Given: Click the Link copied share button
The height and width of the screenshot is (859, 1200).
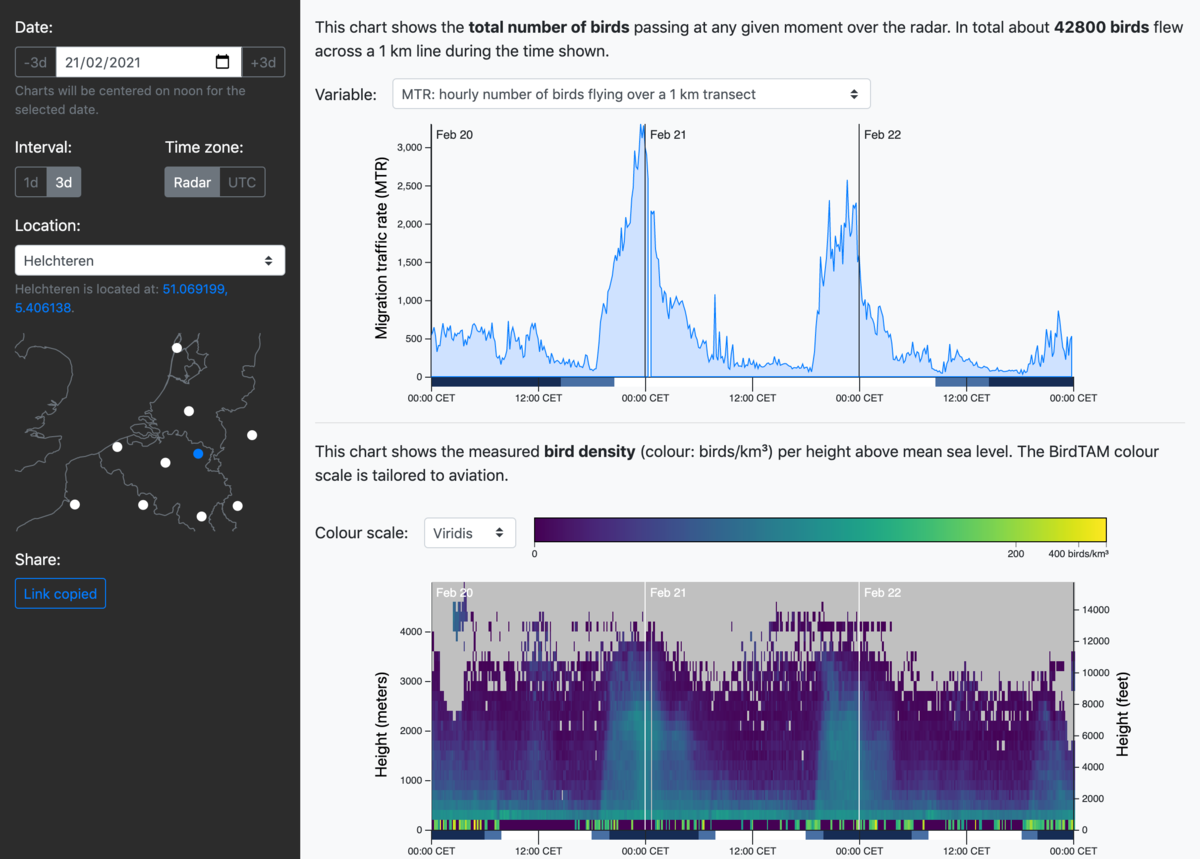Looking at the screenshot, I should 60,593.
